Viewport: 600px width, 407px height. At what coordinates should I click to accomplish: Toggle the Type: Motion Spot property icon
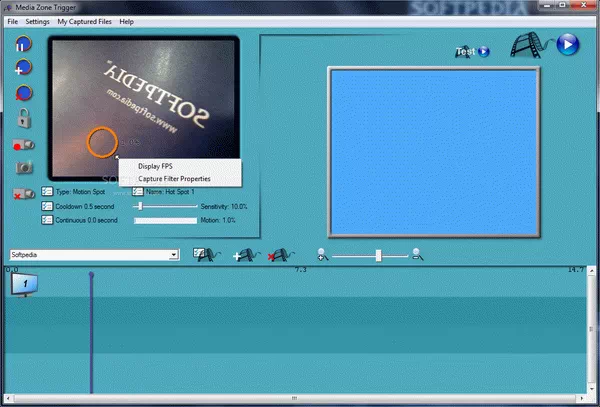[47, 191]
